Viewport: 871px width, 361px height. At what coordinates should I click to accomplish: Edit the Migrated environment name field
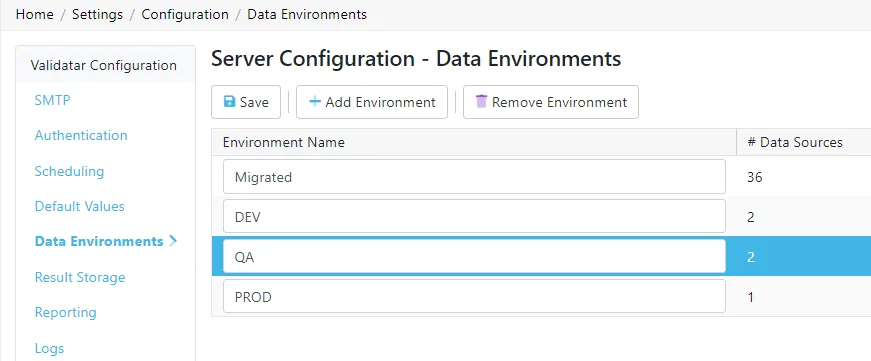pos(474,177)
